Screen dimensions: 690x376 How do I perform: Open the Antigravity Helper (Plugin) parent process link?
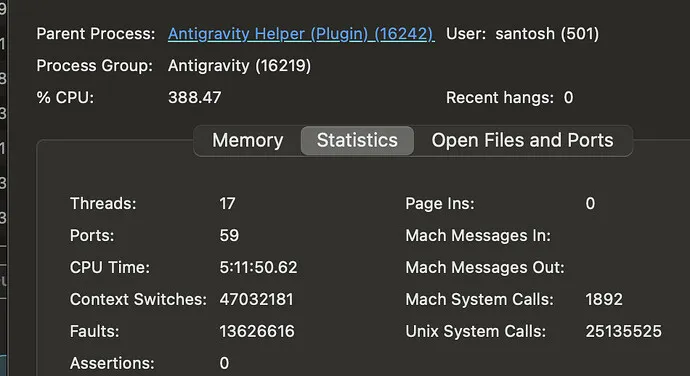(301, 34)
